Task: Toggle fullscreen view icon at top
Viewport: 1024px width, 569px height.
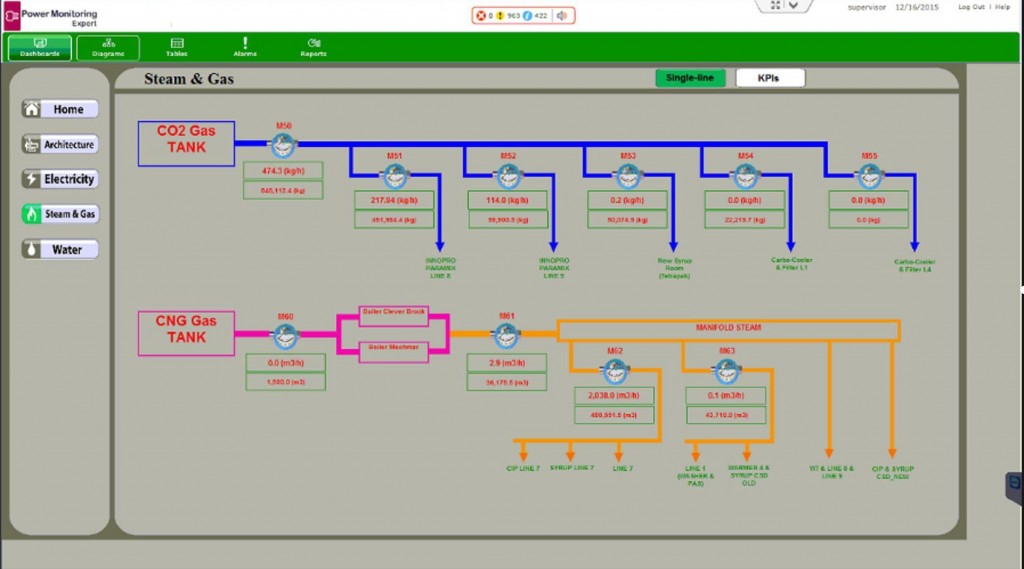Action: [x=775, y=5]
